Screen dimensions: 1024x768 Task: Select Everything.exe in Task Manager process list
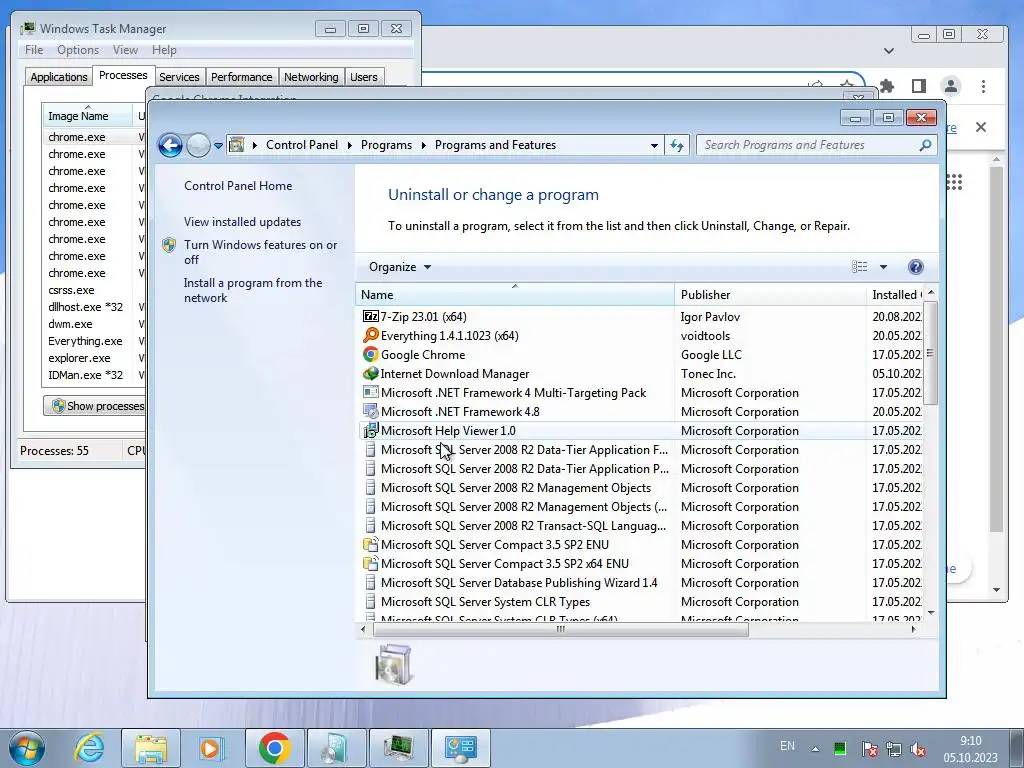85,341
